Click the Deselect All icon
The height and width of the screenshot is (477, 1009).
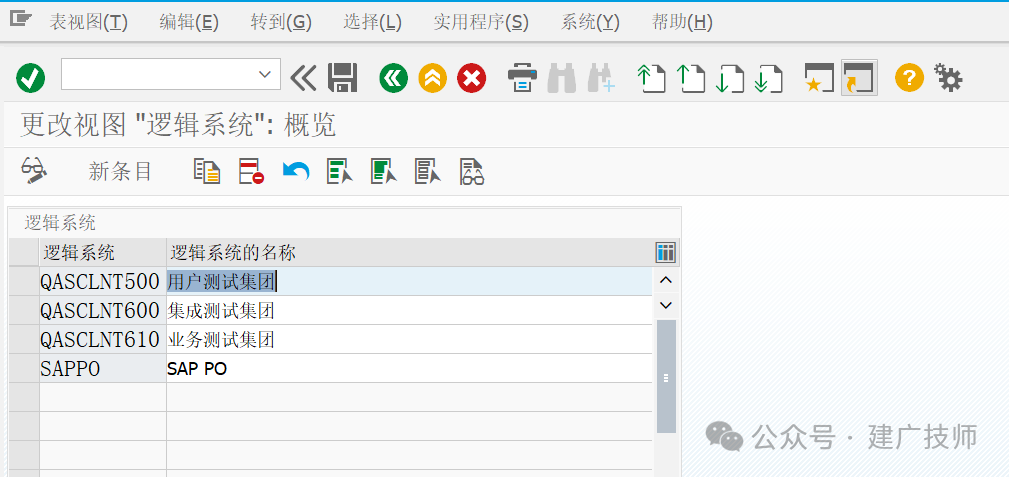coord(428,172)
